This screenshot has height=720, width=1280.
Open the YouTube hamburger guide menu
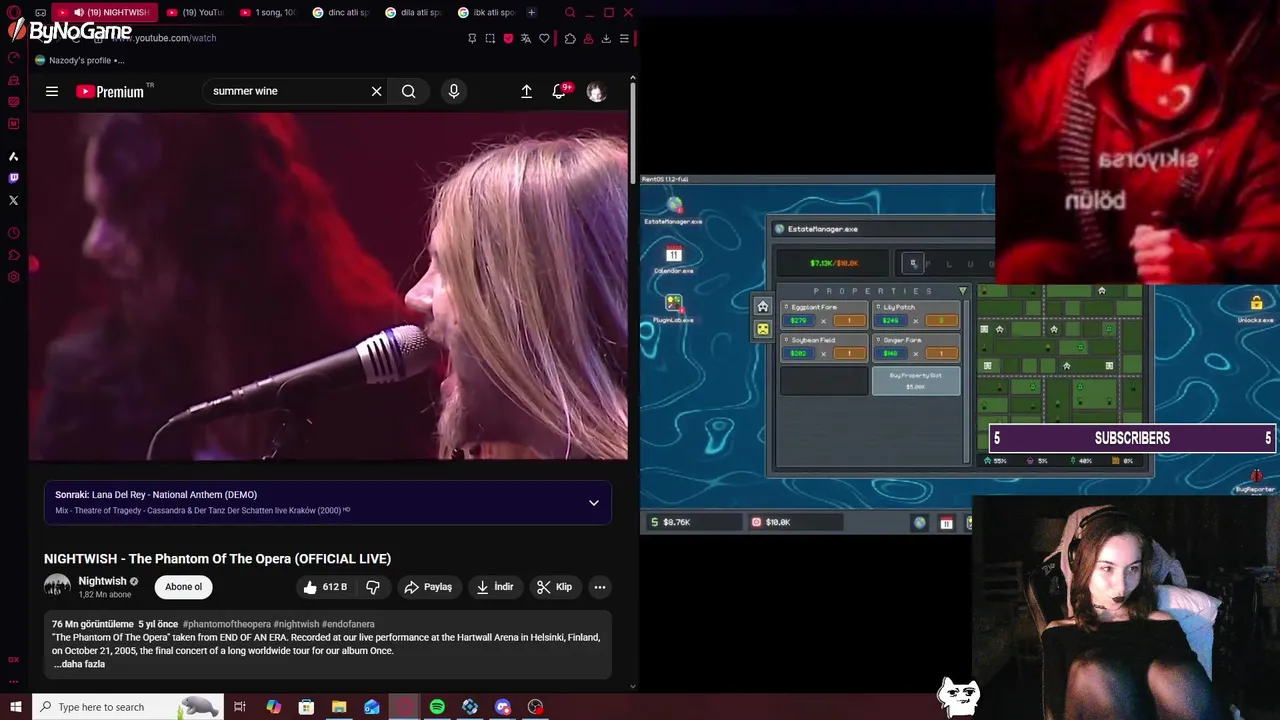(52, 91)
